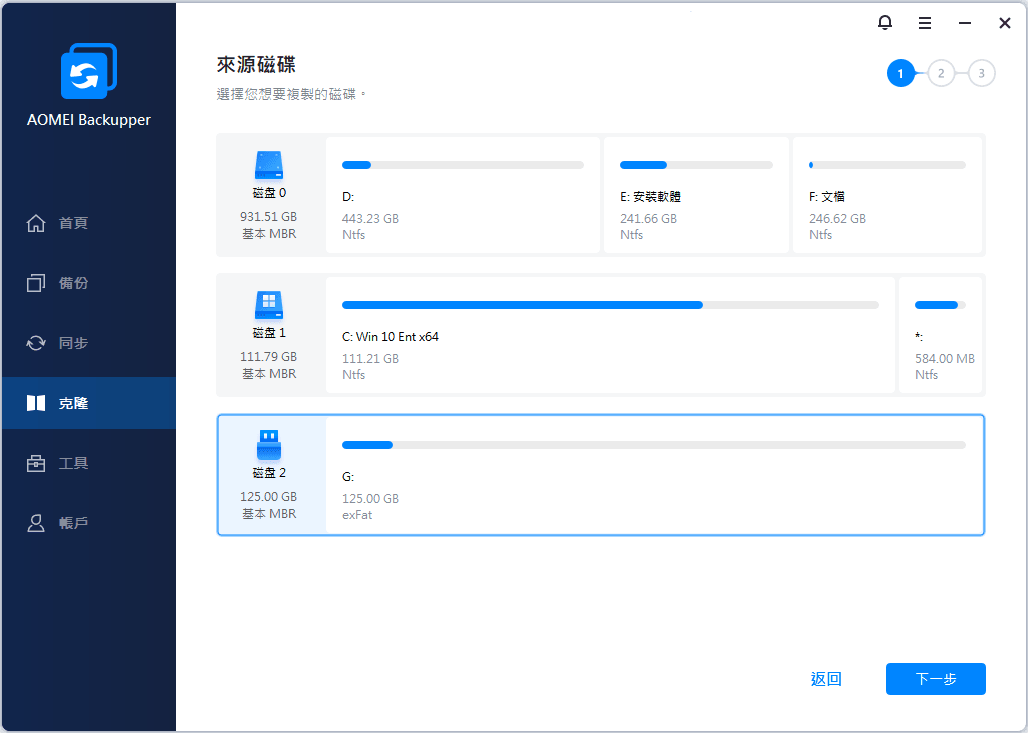Open the 帳戶 section
Image resolution: width=1028 pixels, height=733 pixels.
click(x=89, y=523)
